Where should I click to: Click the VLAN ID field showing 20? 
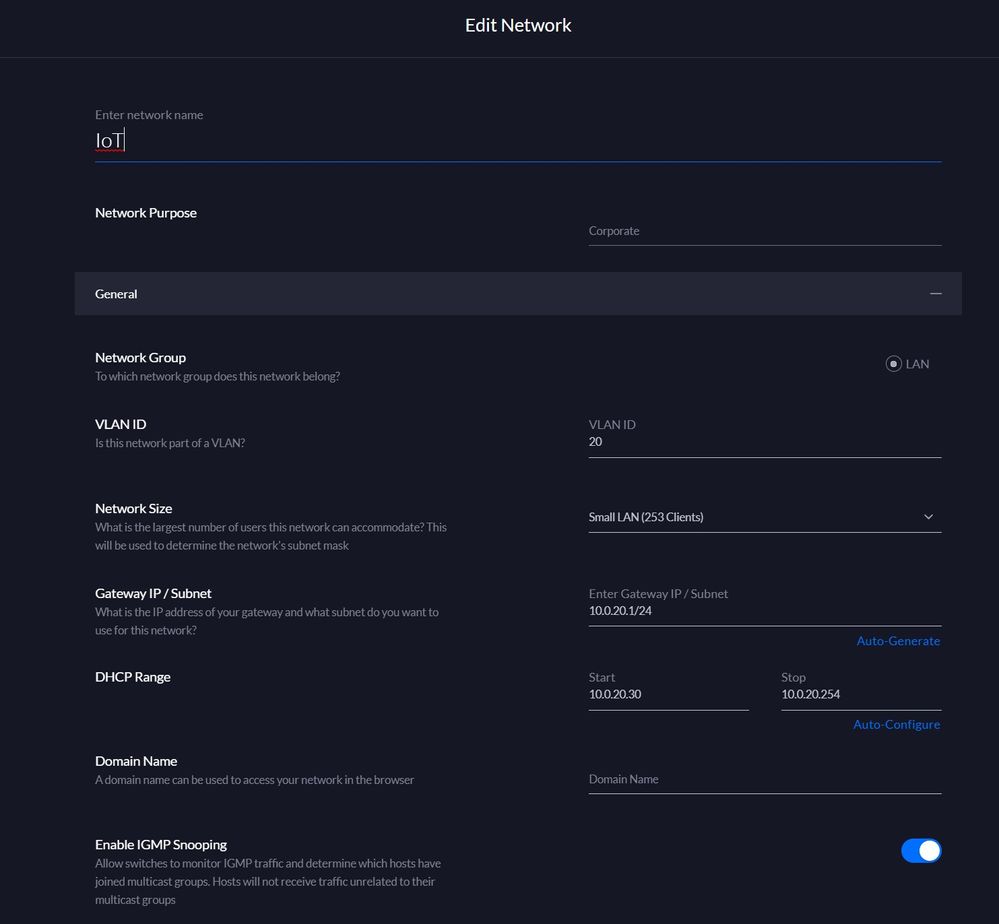point(764,441)
